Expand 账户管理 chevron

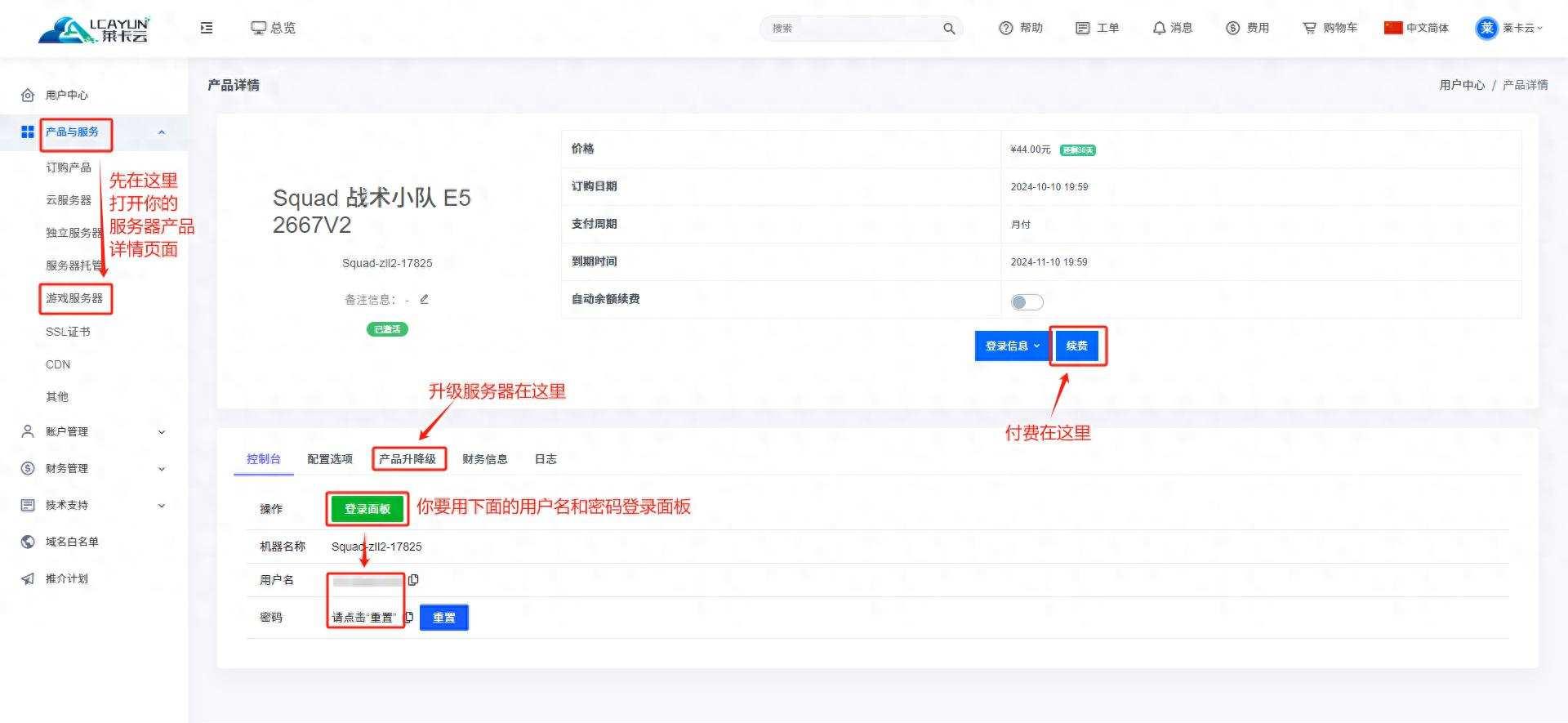[162, 432]
